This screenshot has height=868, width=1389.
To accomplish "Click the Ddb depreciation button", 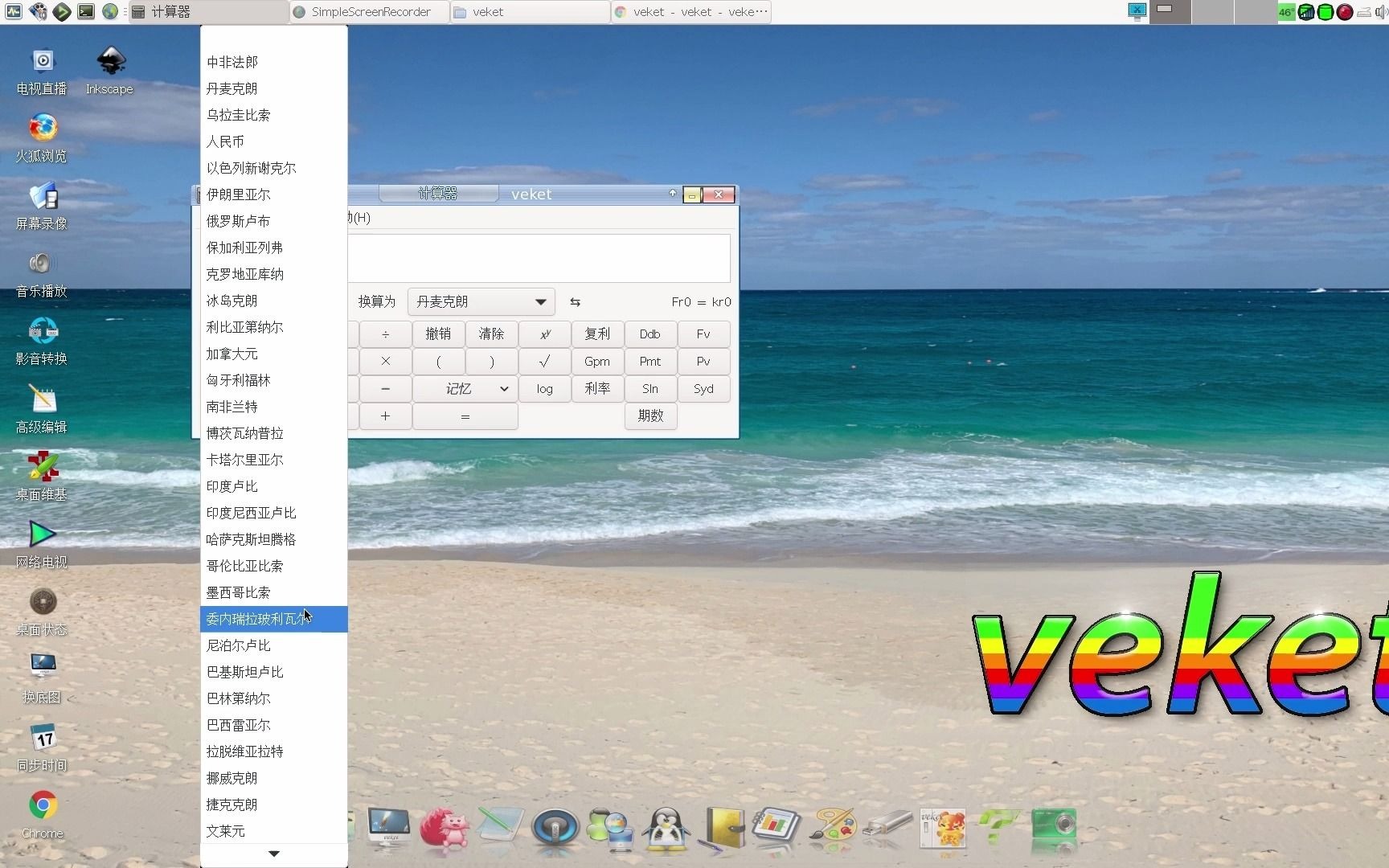I will pos(650,334).
